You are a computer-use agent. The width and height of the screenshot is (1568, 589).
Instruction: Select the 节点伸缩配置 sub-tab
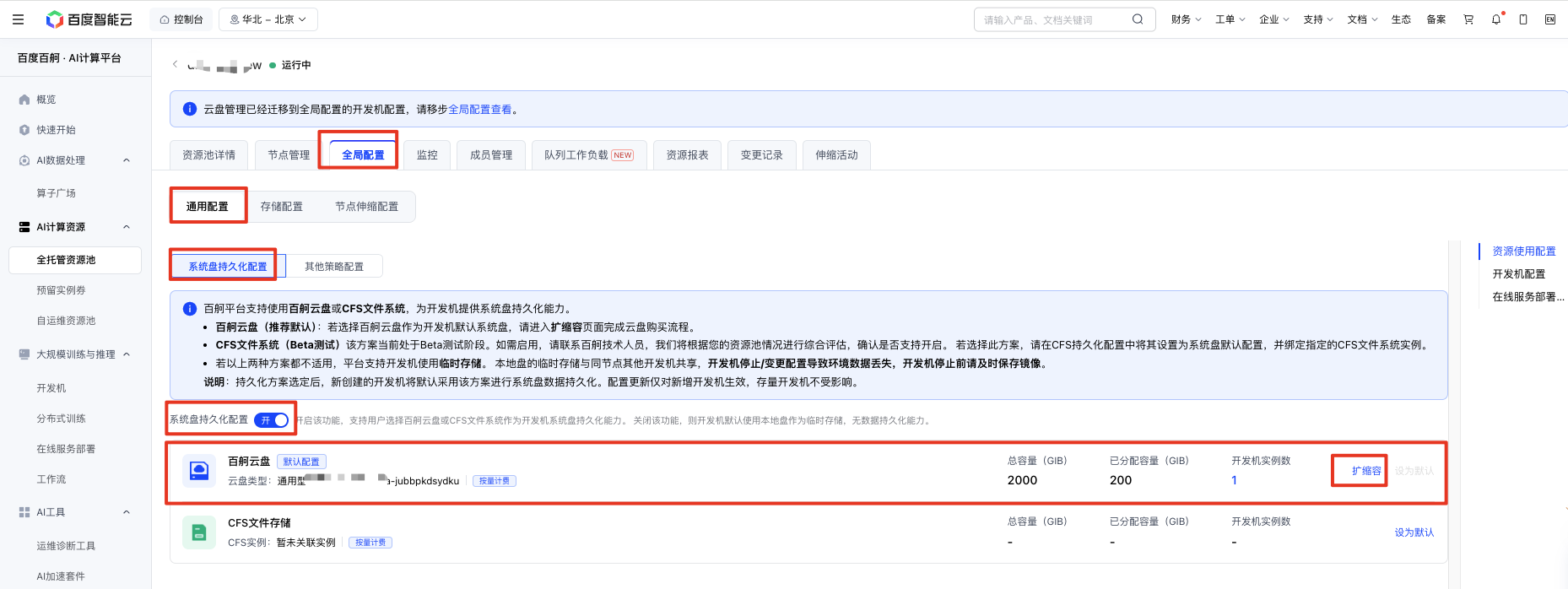click(367, 207)
